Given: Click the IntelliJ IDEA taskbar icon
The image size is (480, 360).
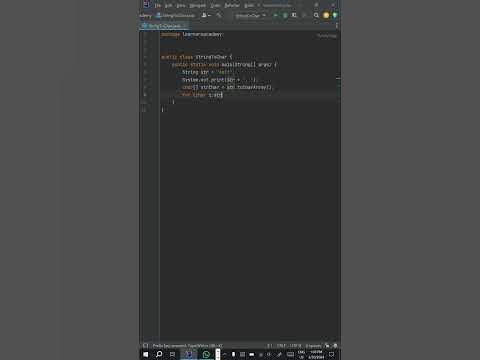Looking at the screenshot, I should click(x=189, y=354).
